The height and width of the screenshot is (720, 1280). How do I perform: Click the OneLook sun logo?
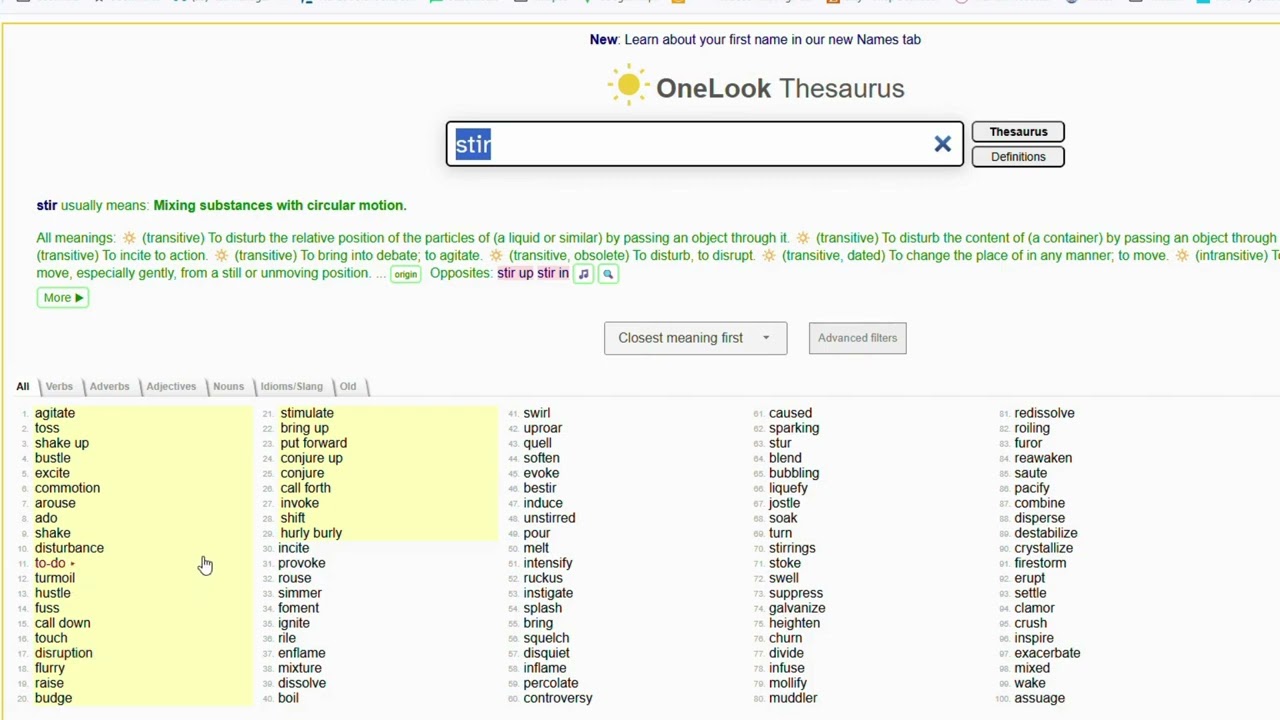pyautogui.click(x=628, y=86)
